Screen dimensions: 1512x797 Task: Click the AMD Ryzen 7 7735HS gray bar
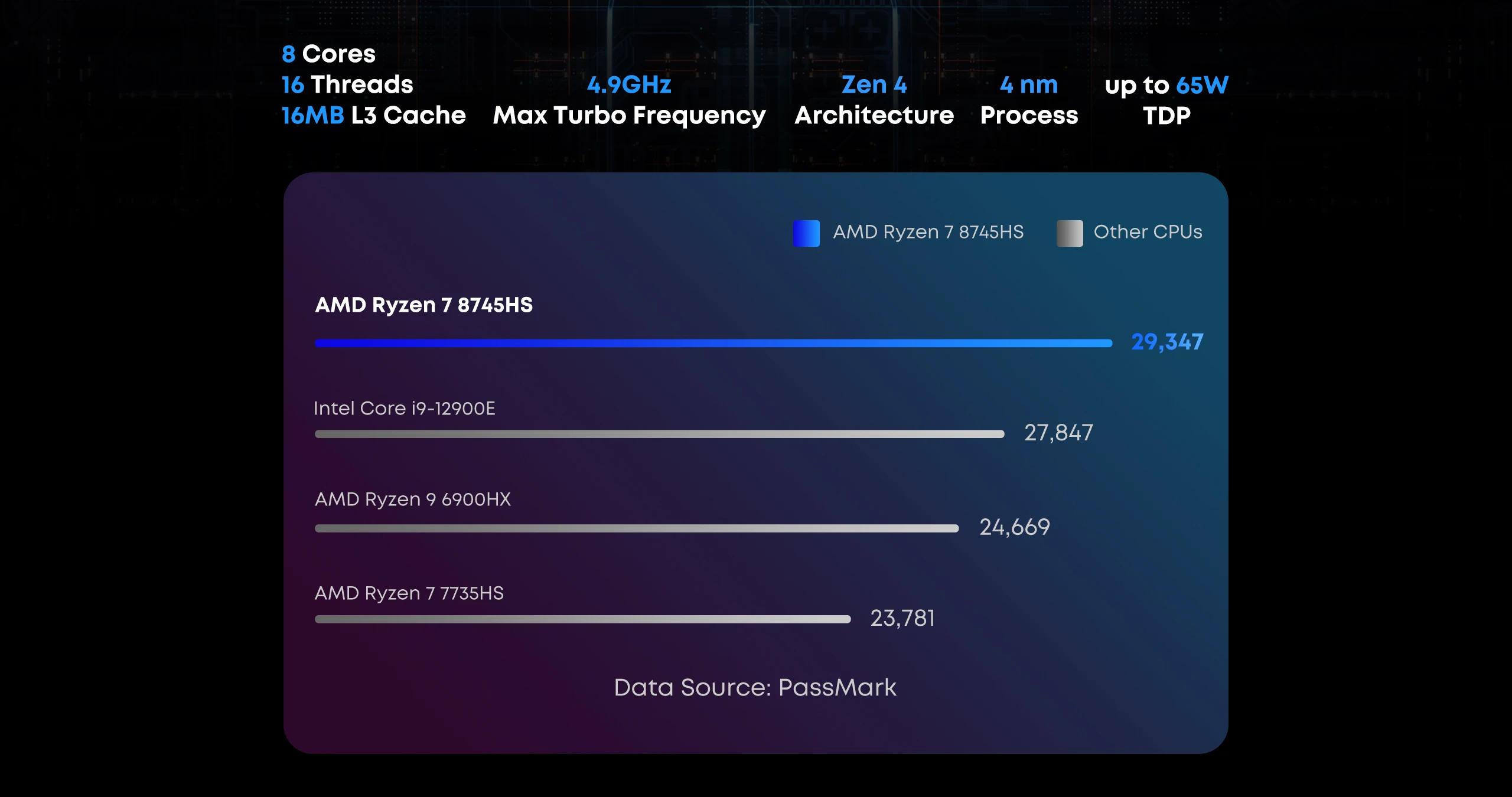[582, 619]
